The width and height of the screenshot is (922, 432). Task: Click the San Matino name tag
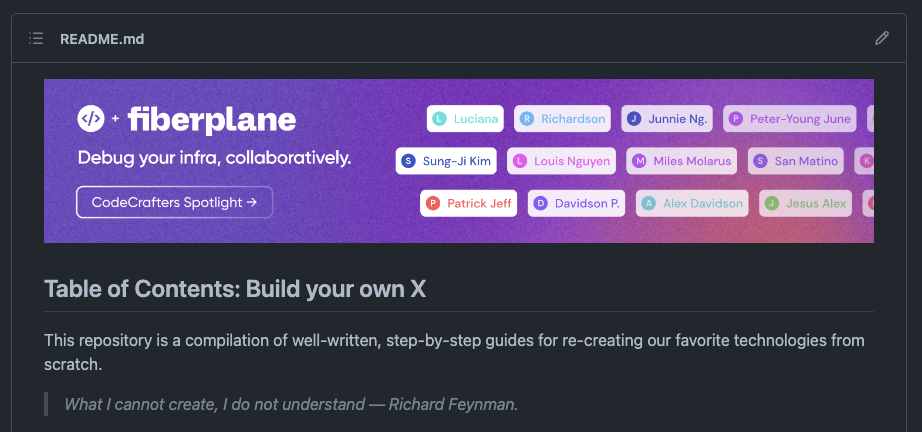tap(796, 161)
